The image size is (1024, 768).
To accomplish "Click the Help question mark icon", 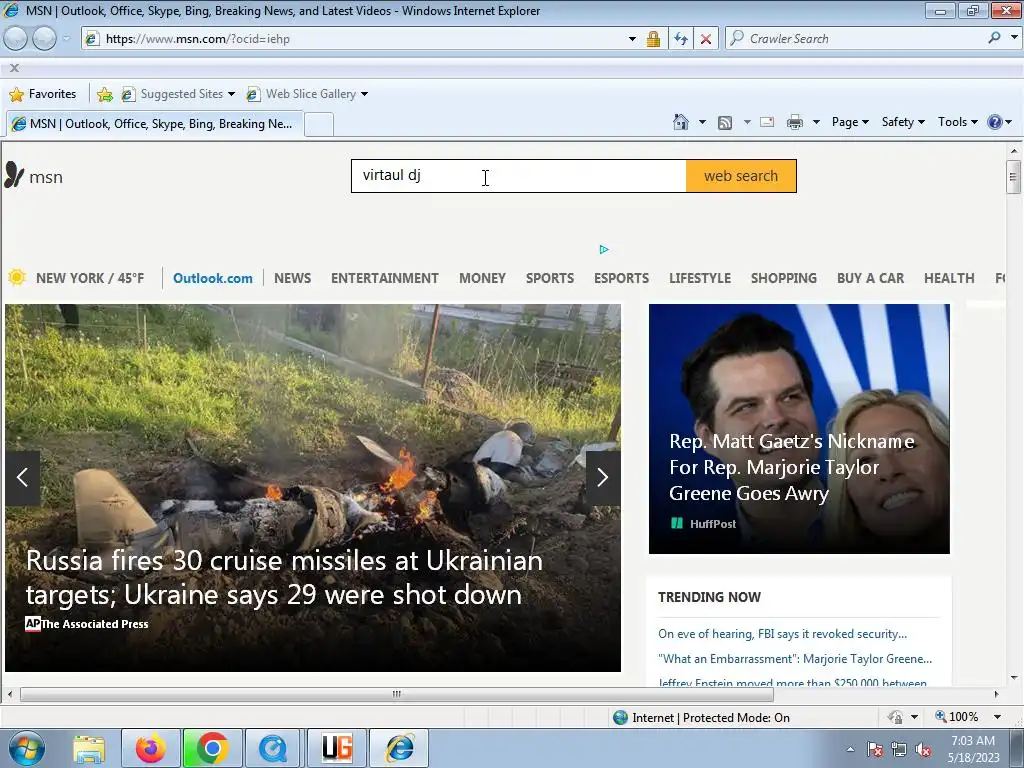I will click(995, 122).
